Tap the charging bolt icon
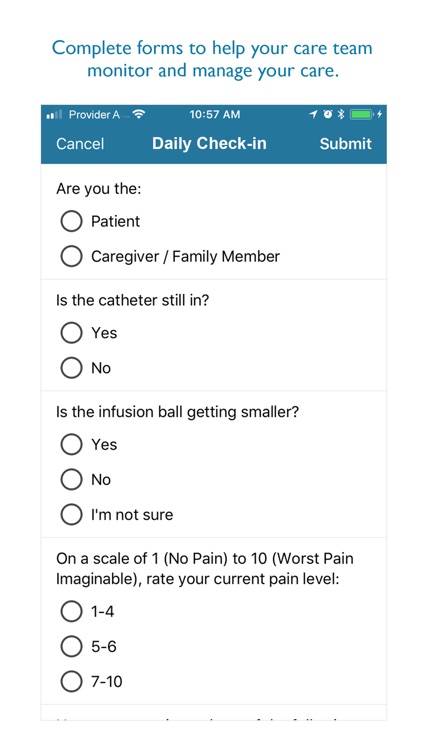422x750 pixels. (379, 114)
